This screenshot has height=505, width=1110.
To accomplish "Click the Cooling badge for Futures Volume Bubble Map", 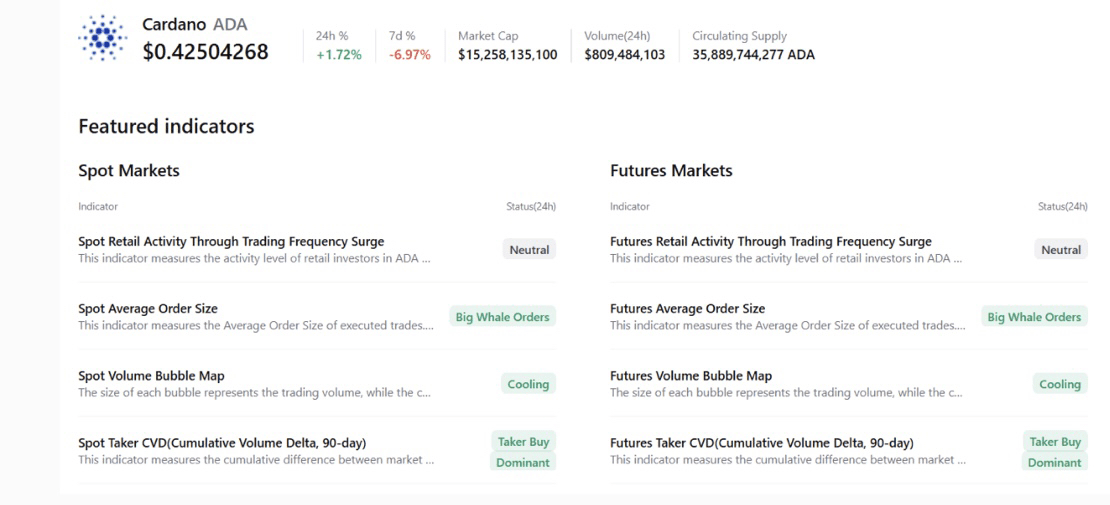I will point(1060,384).
